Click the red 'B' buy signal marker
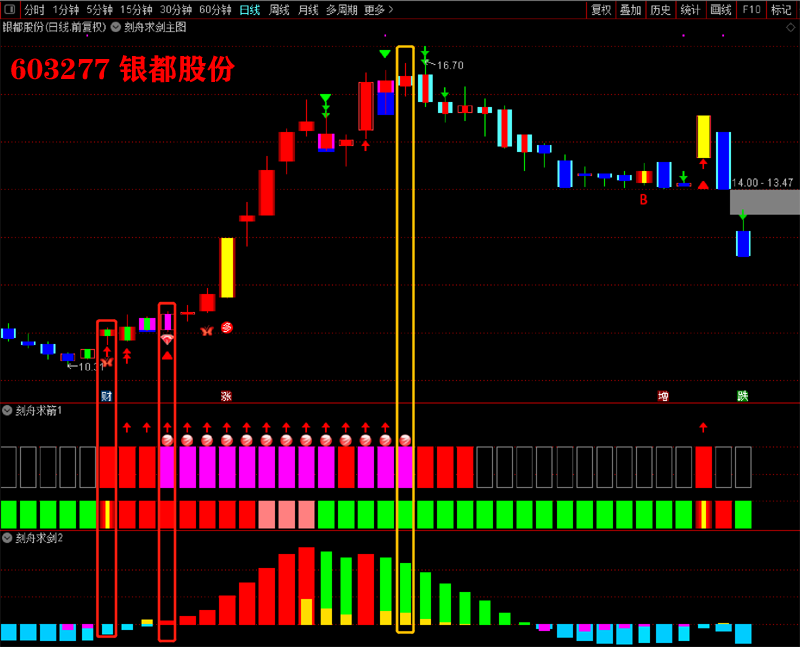The image size is (800, 647). tap(644, 200)
